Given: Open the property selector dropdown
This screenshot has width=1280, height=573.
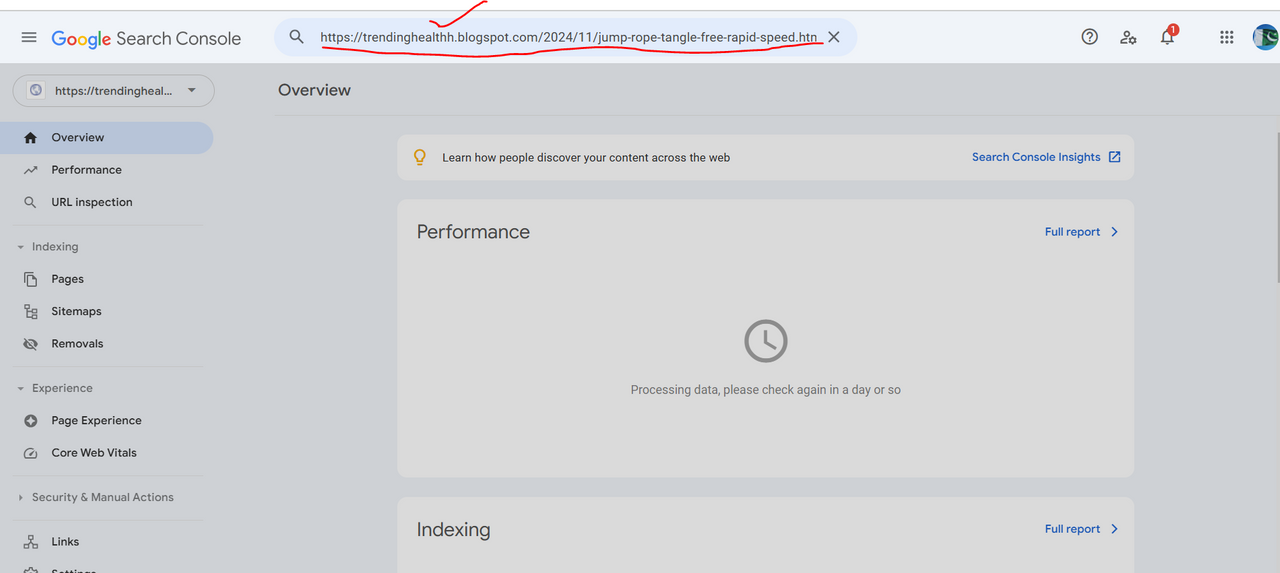Looking at the screenshot, I should click(113, 90).
